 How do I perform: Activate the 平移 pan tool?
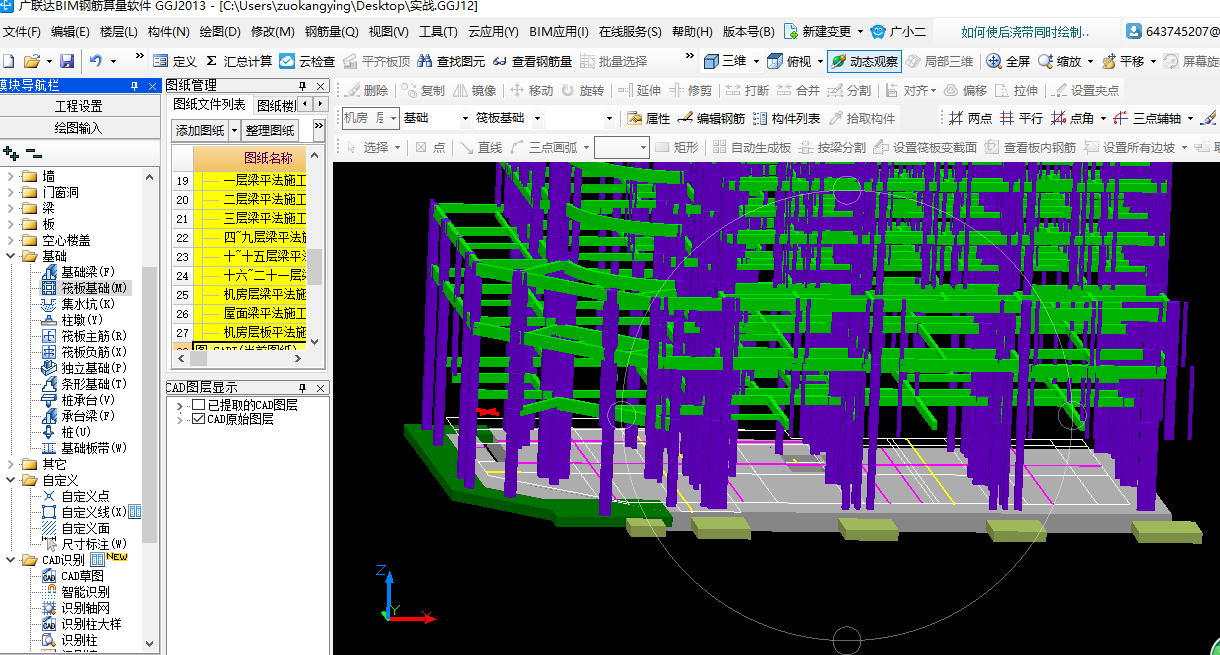(1123, 61)
